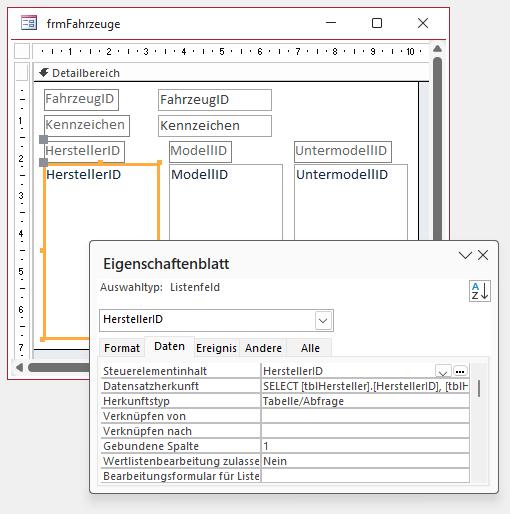The width and height of the screenshot is (510, 514).
Task: Open Eigenschaftenblatt options chevron menu
Action: tap(465, 255)
